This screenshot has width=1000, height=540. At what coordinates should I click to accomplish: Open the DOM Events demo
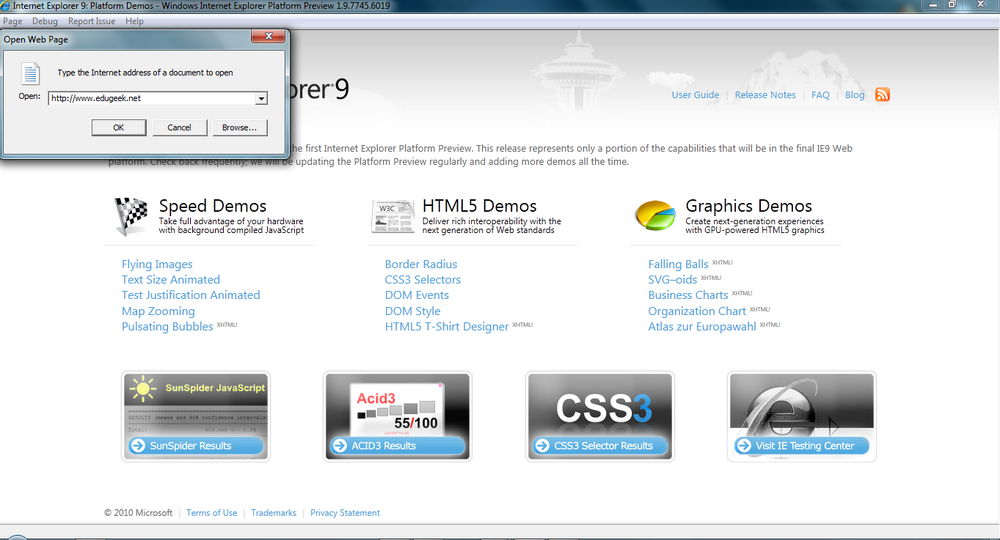point(416,295)
